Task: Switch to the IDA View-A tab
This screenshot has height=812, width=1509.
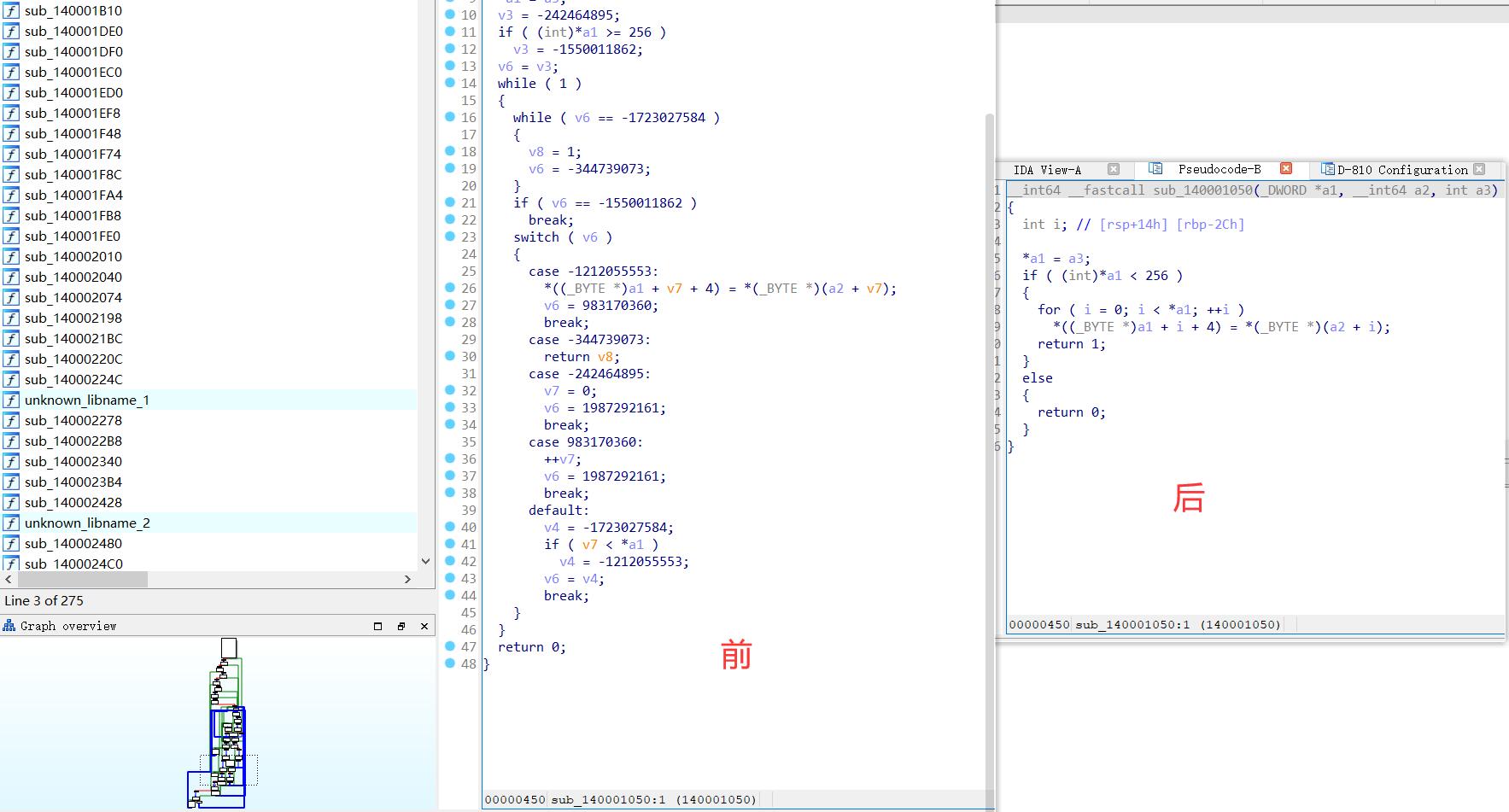Action: click(x=1047, y=170)
